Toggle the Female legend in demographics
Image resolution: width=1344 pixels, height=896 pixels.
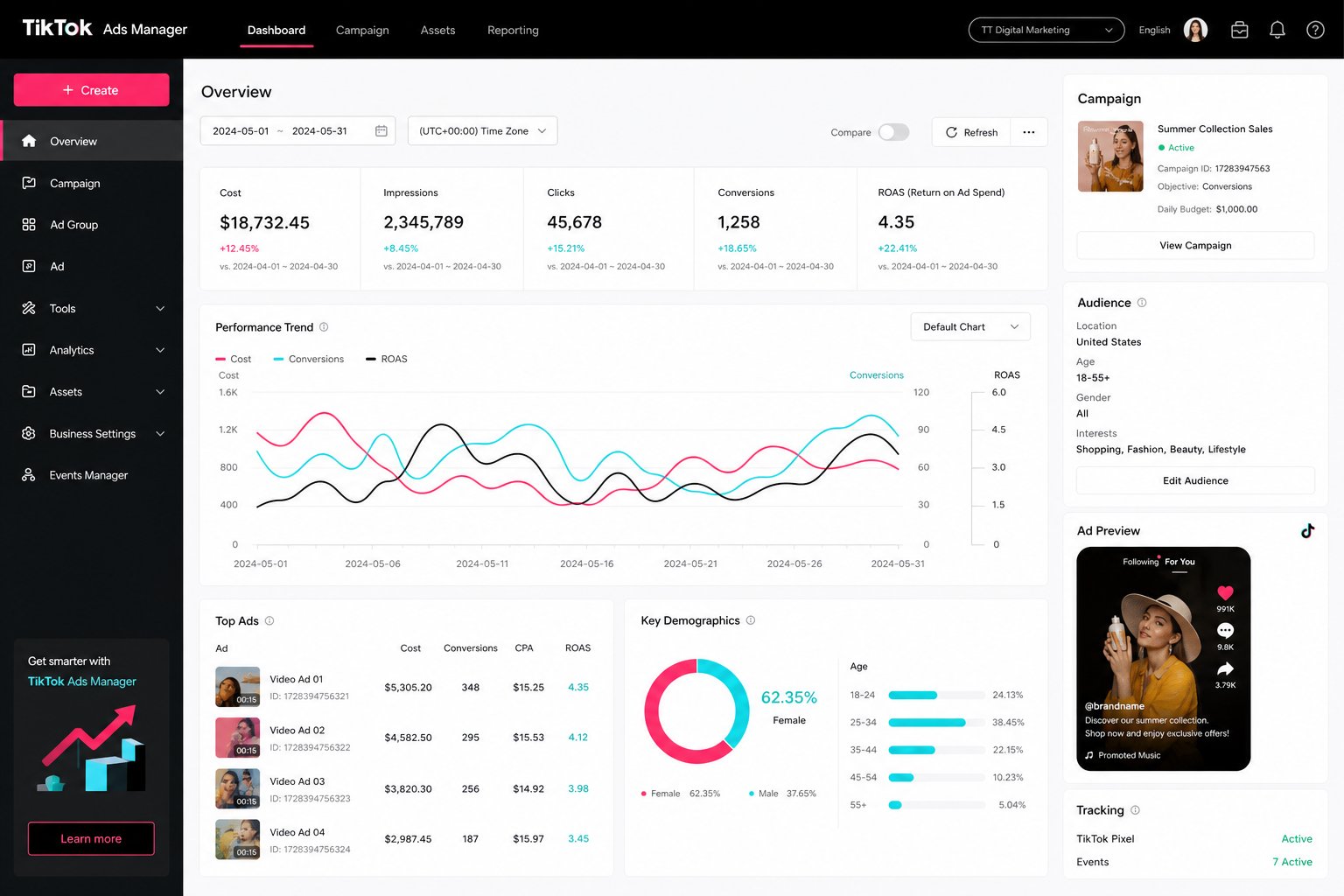pyautogui.click(x=681, y=794)
